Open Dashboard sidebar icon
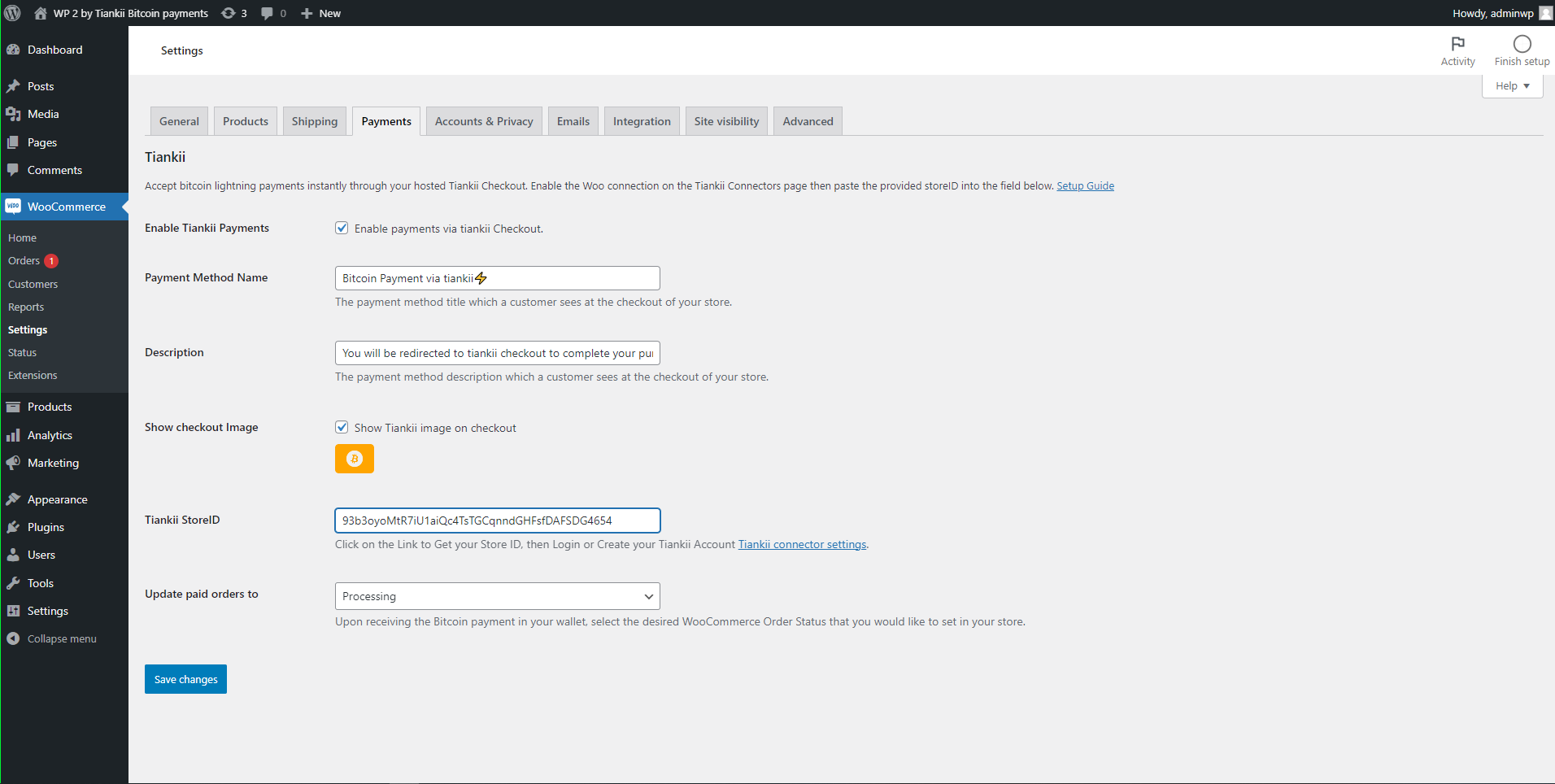The width and height of the screenshot is (1555, 784). [x=13, y=50]
